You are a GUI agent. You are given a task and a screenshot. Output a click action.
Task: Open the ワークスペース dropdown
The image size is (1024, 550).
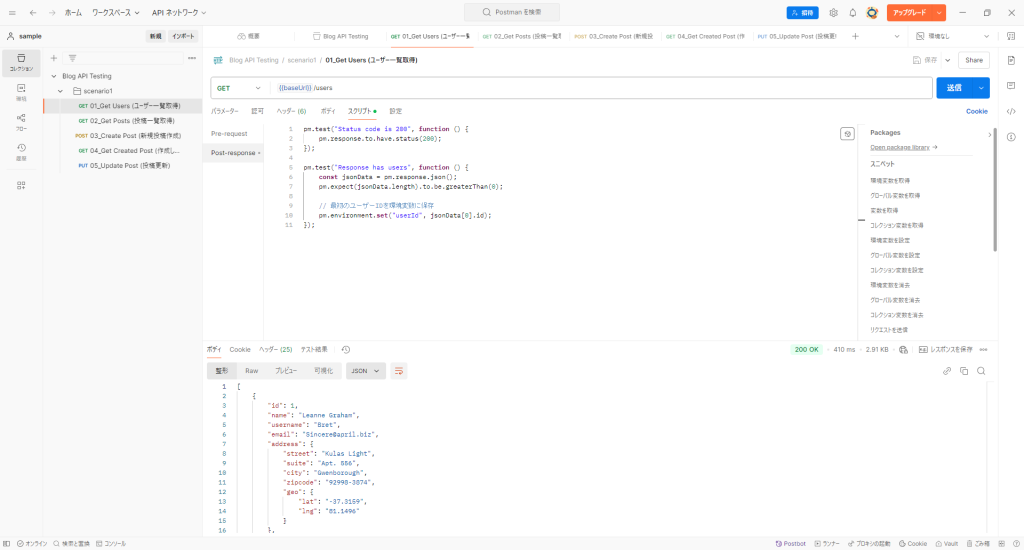click(x=116, y=12)
